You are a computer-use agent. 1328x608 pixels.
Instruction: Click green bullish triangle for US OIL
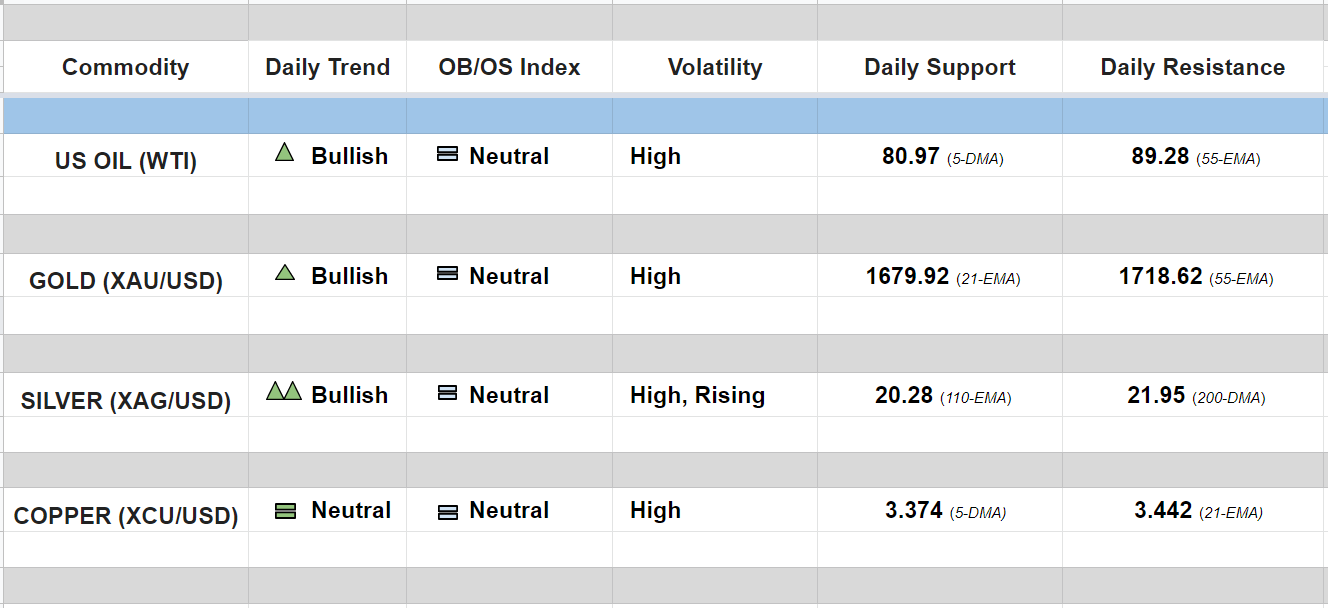284,153
